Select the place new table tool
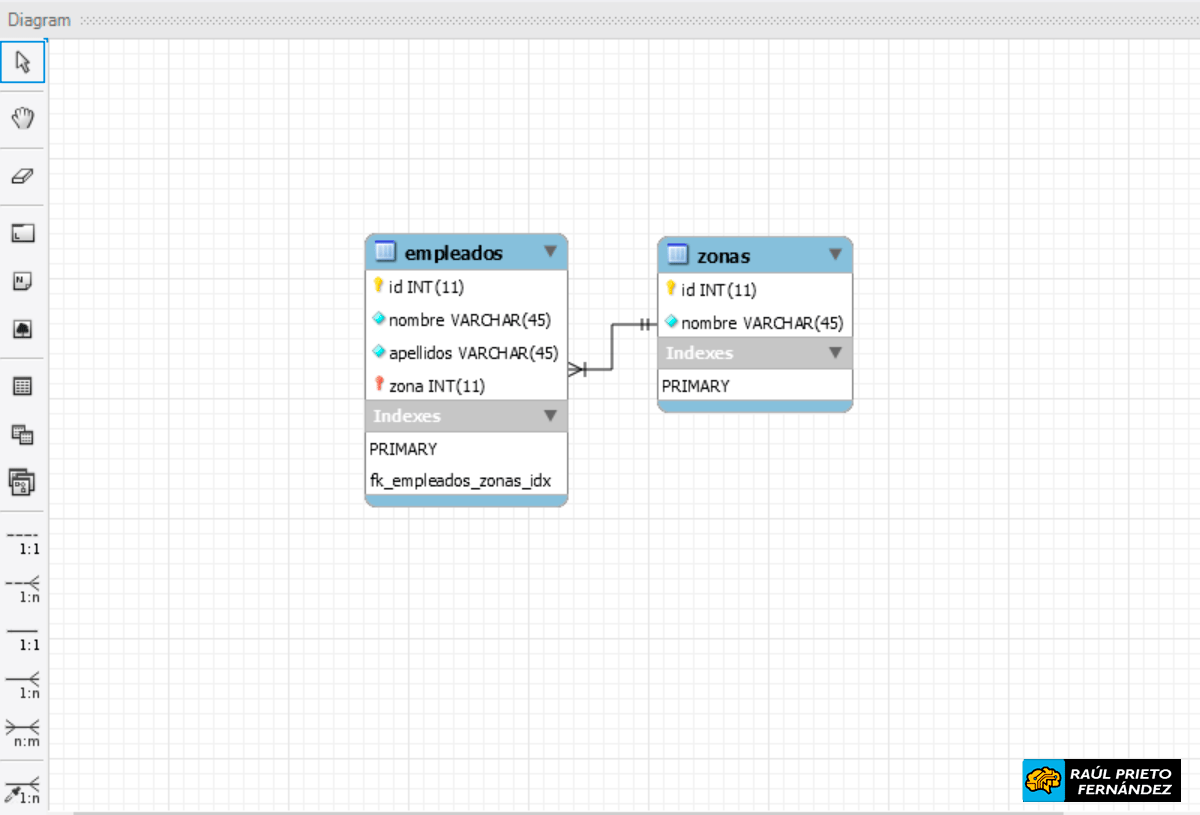1200x815 pixels. pos(23,386)
